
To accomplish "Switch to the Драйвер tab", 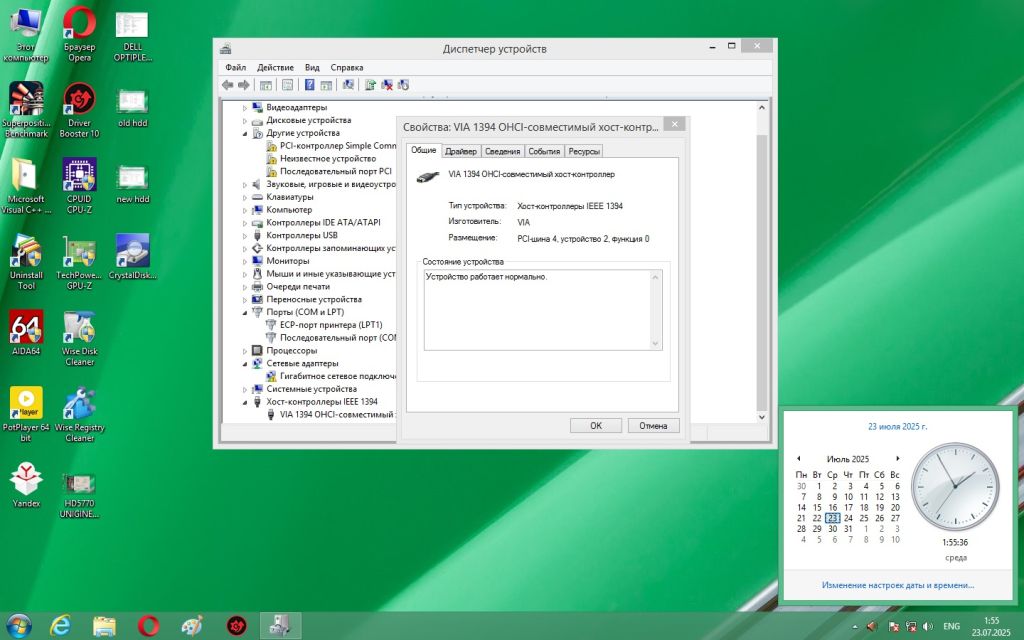I will pyautogui.click(x=460, y=152).
